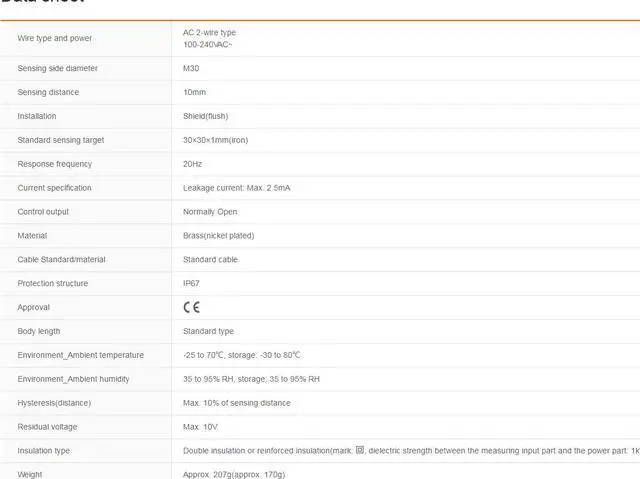Click the 'Body length' row label
640x479 pixels.
pos(38,331)
